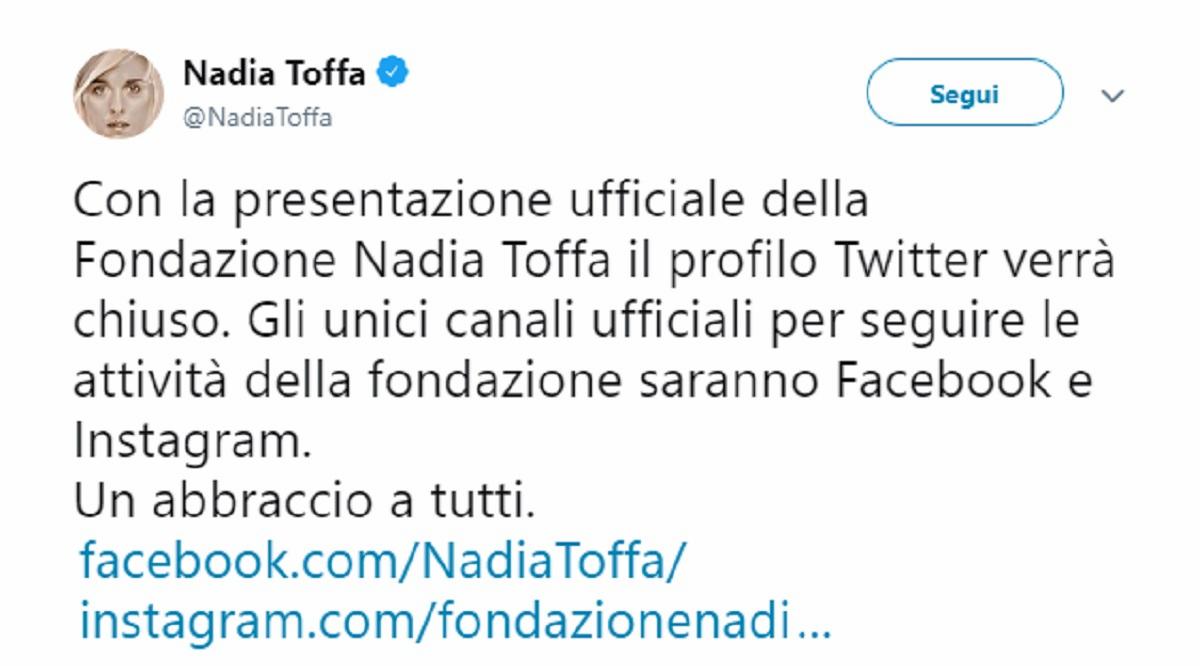Expand the tweet options chevron menu

(x=1112, y=96)
